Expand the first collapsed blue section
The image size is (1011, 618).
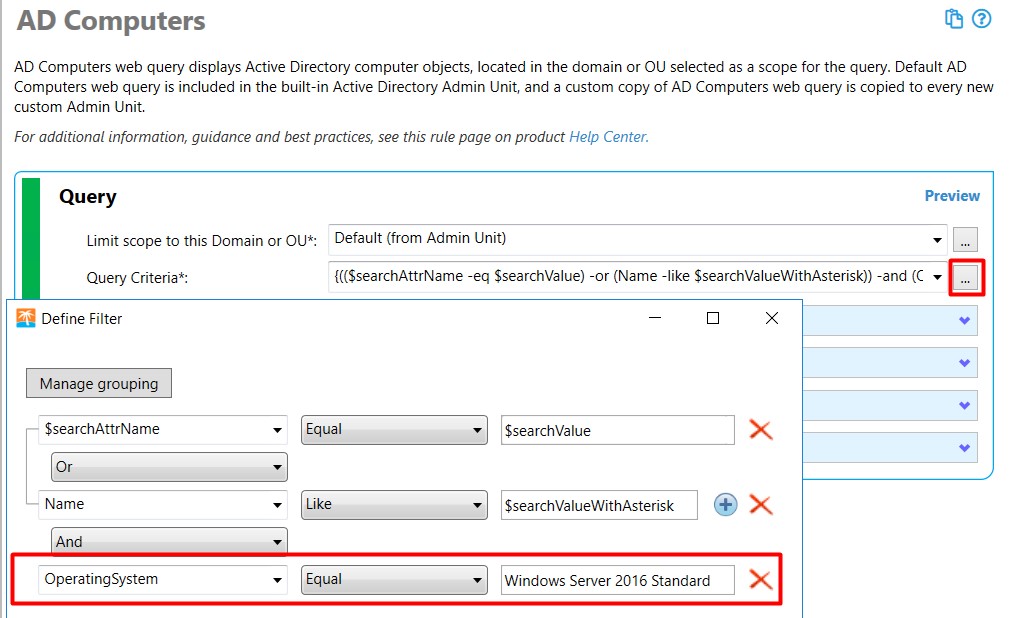click(x=965, y=320)
